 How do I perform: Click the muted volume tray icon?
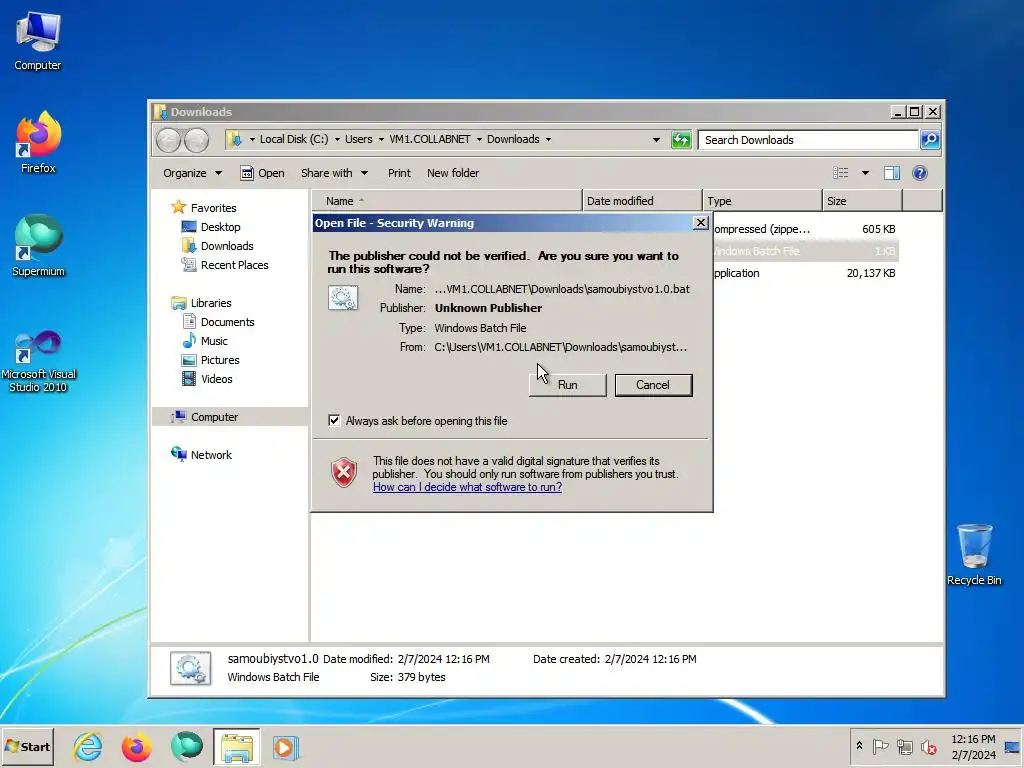928,746
